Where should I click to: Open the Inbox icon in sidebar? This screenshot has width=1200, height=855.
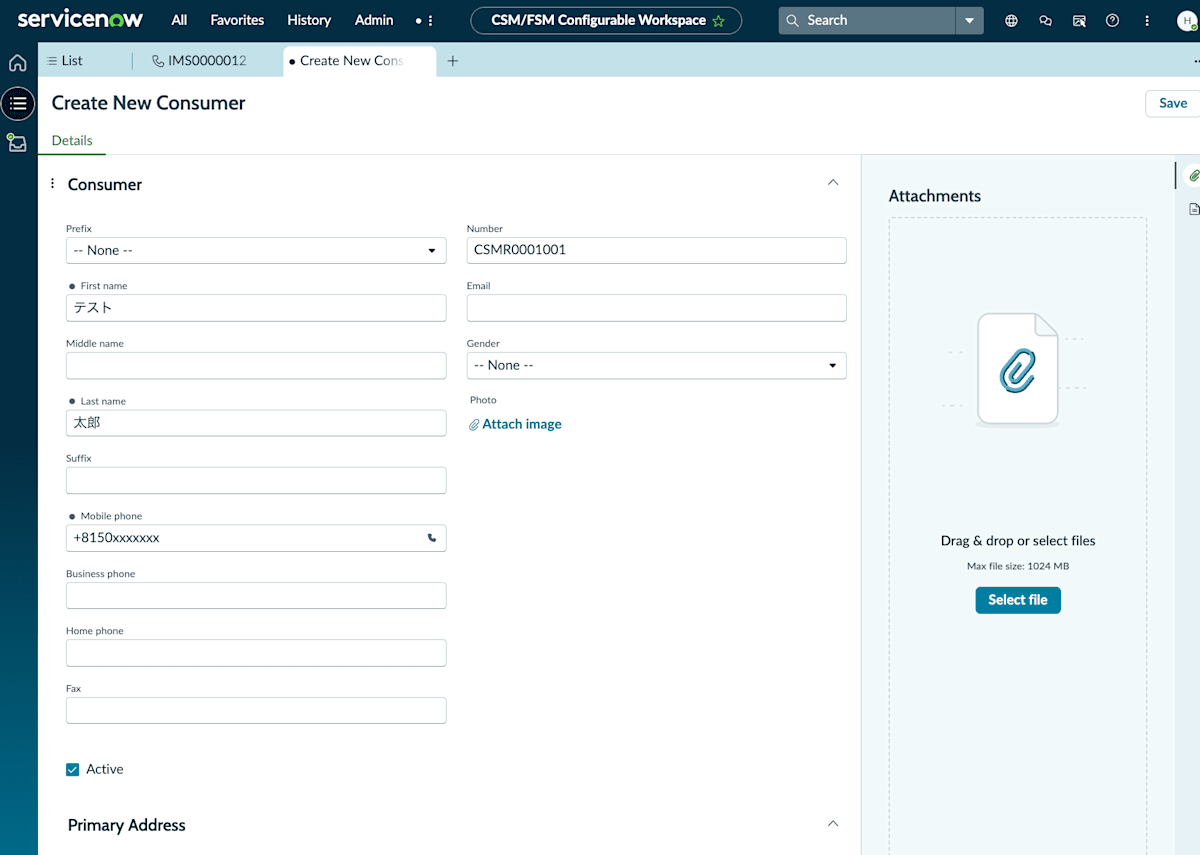[x=17, y=142]
